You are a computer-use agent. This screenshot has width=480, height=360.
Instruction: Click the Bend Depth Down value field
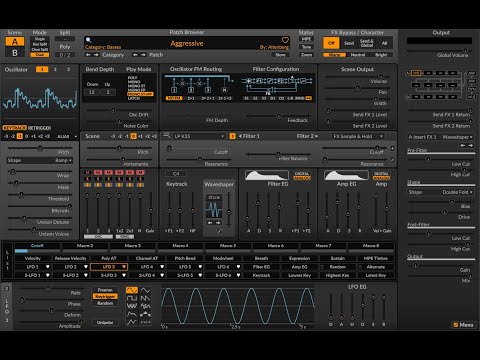pos(92,92)
